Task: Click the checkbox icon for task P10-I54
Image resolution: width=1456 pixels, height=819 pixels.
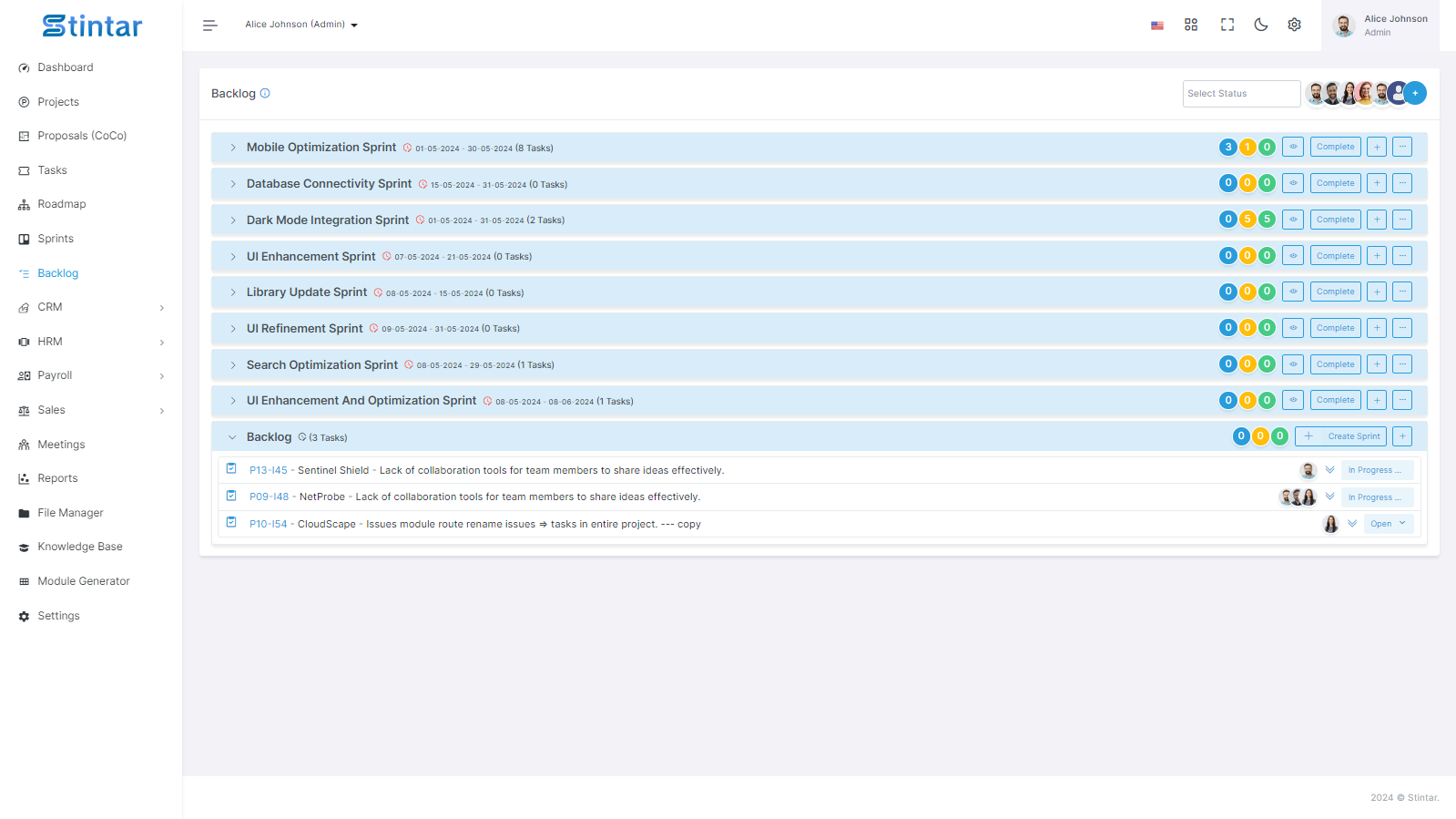Action: pyautogui.click(x=231, y=523)
